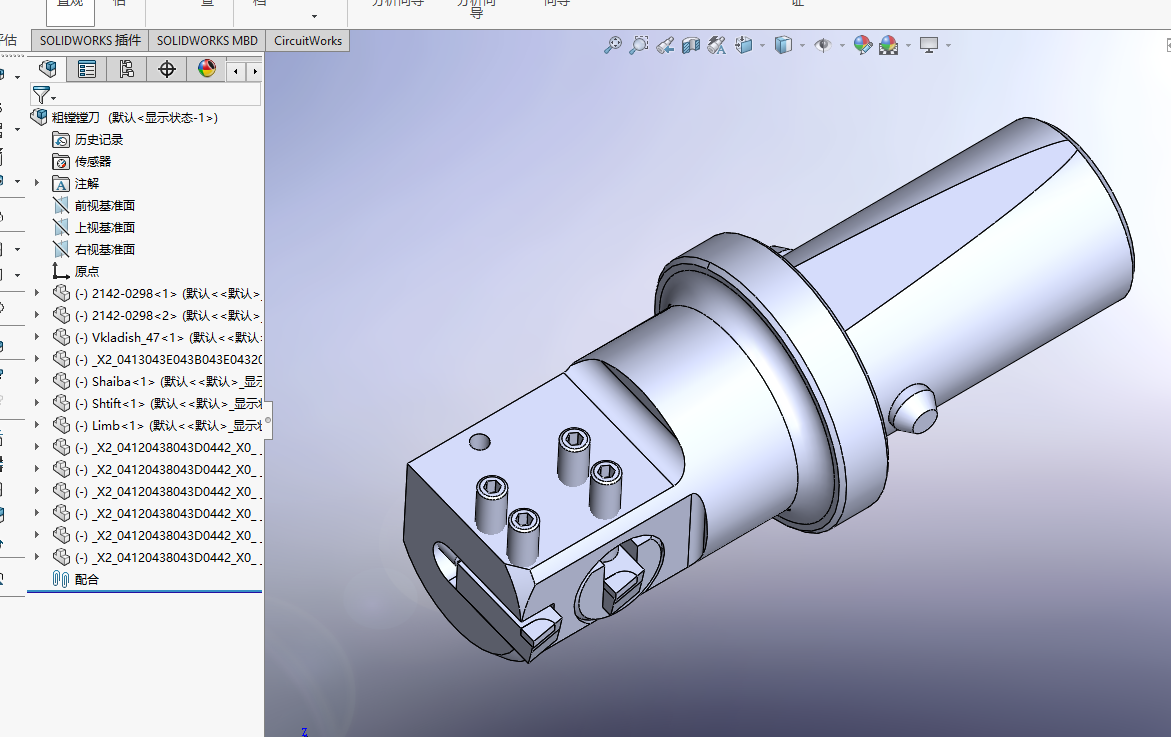Screen dimensions: 1171x737
Task: Click the left manager-tabs arrow
Action: tap(236, 71)
